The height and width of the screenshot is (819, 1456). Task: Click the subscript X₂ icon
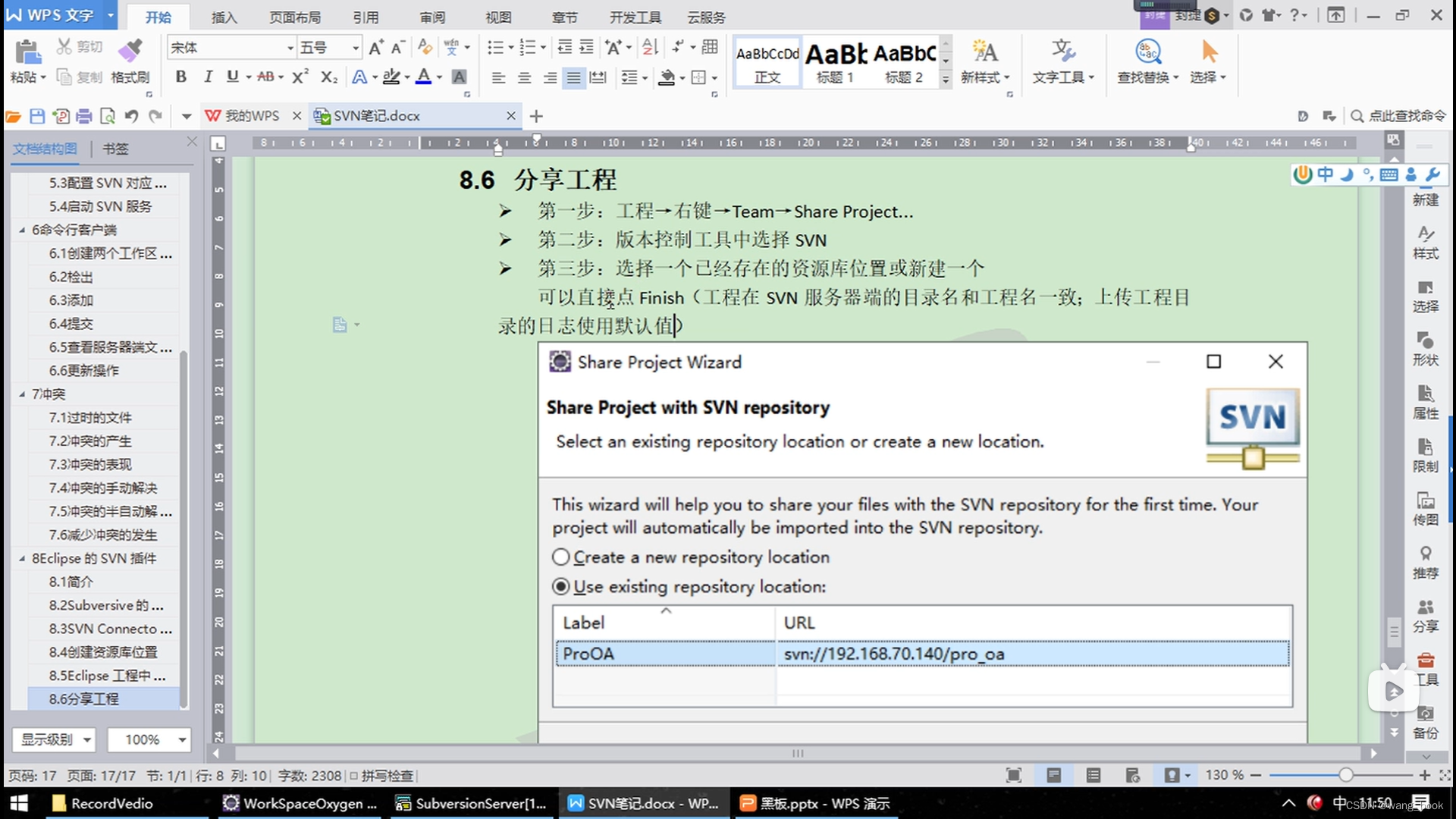(328, 77)
